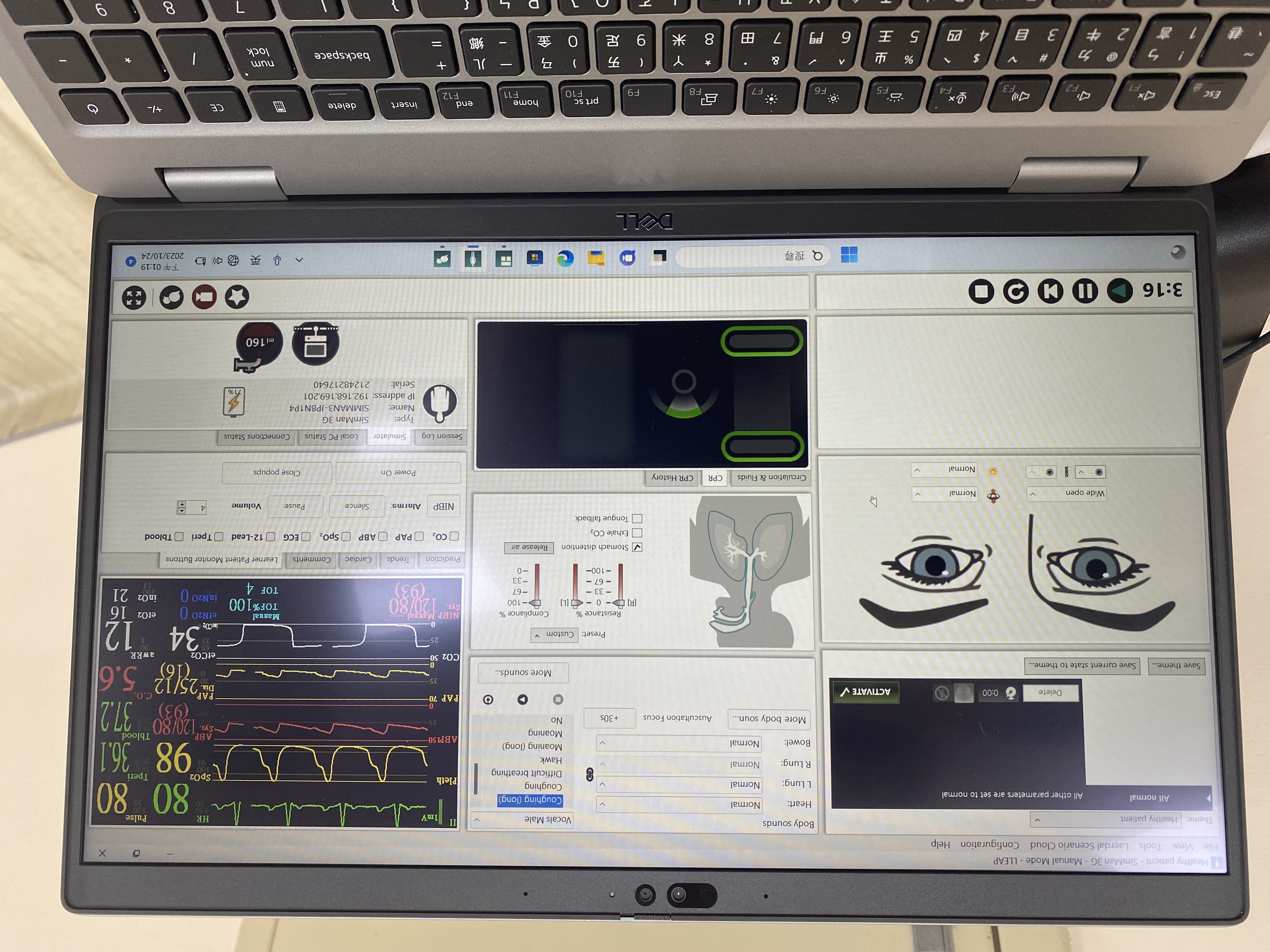Click the red video camera icon

(x=204, y=297)
